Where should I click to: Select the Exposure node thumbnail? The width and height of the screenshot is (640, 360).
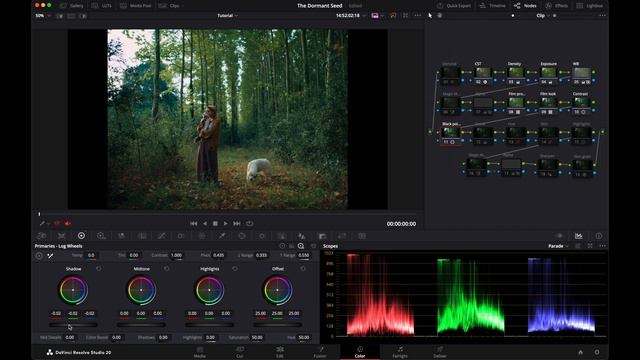tap(549, 73)
